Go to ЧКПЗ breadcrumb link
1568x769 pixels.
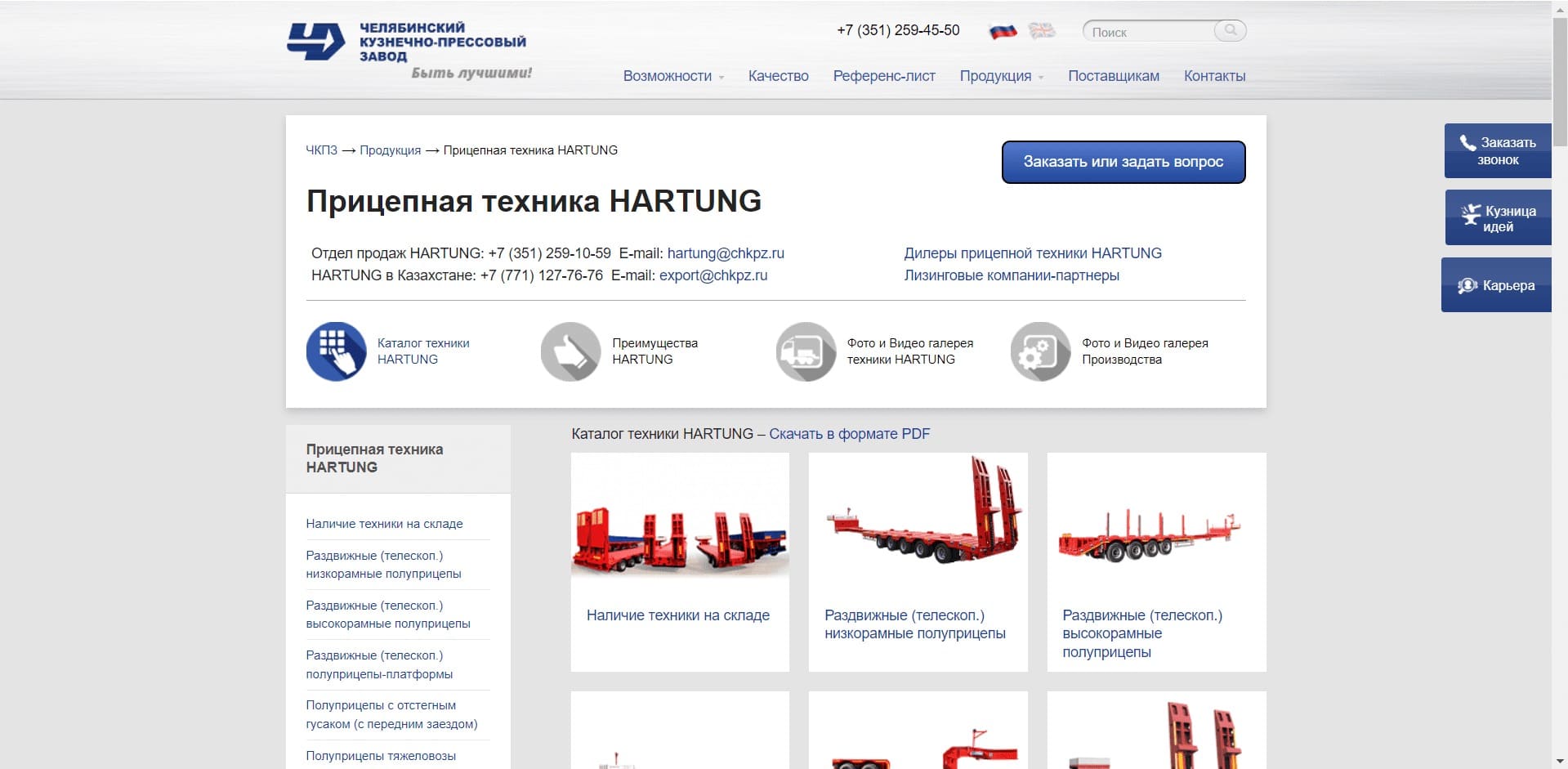321,150
